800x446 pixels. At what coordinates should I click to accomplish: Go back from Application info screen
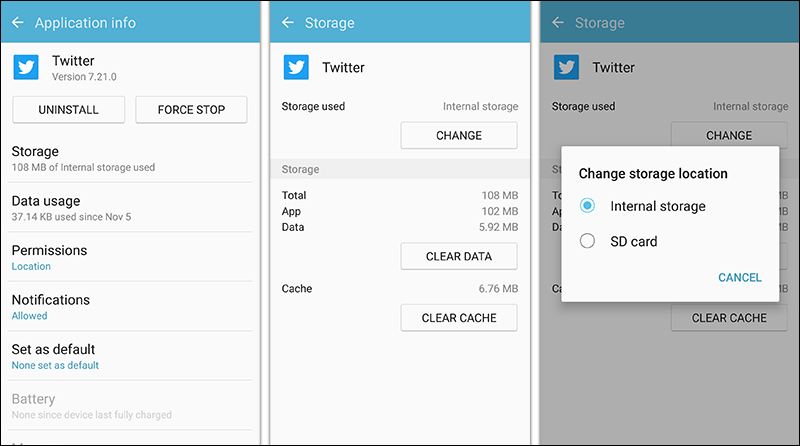coord(18,22)
